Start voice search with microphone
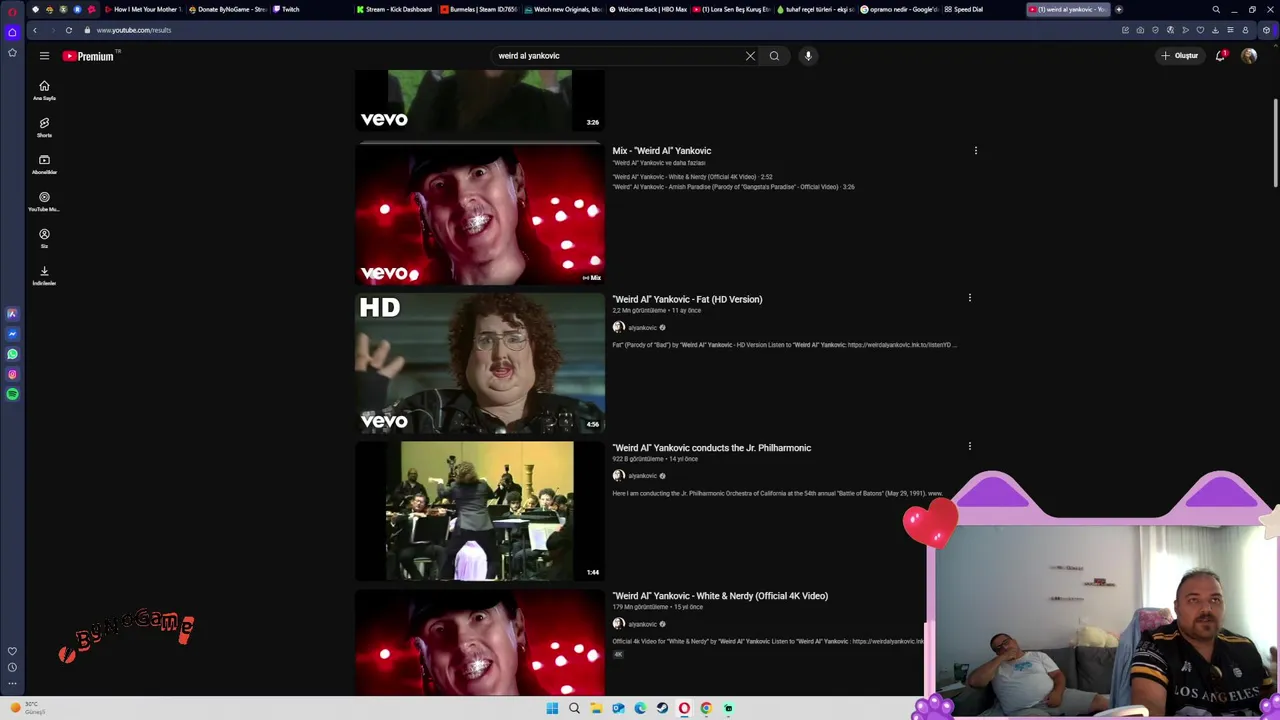 coord(808,56)
